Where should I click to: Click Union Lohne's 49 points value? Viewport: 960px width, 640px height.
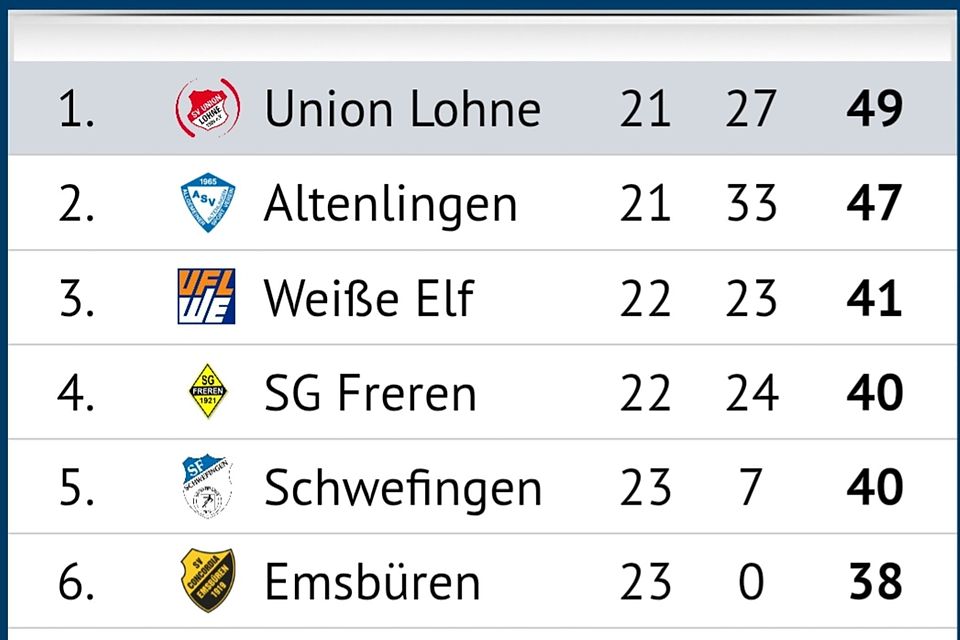pos(874,109)
